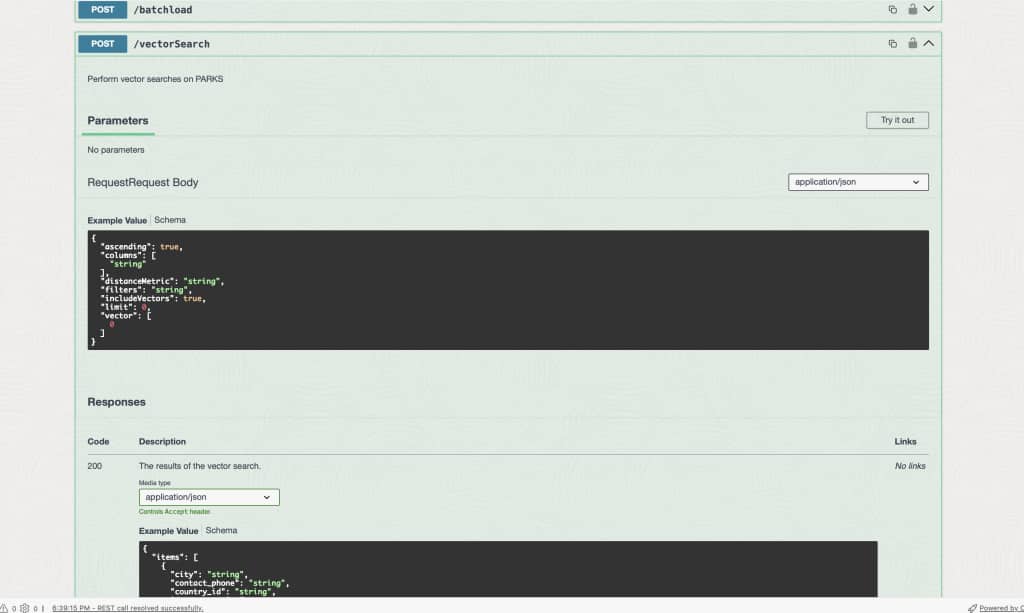The height and width of the screenshot is (613, 1024).
Task: Expand the /batchload endpoint chevron
Action: pos(928,9)
